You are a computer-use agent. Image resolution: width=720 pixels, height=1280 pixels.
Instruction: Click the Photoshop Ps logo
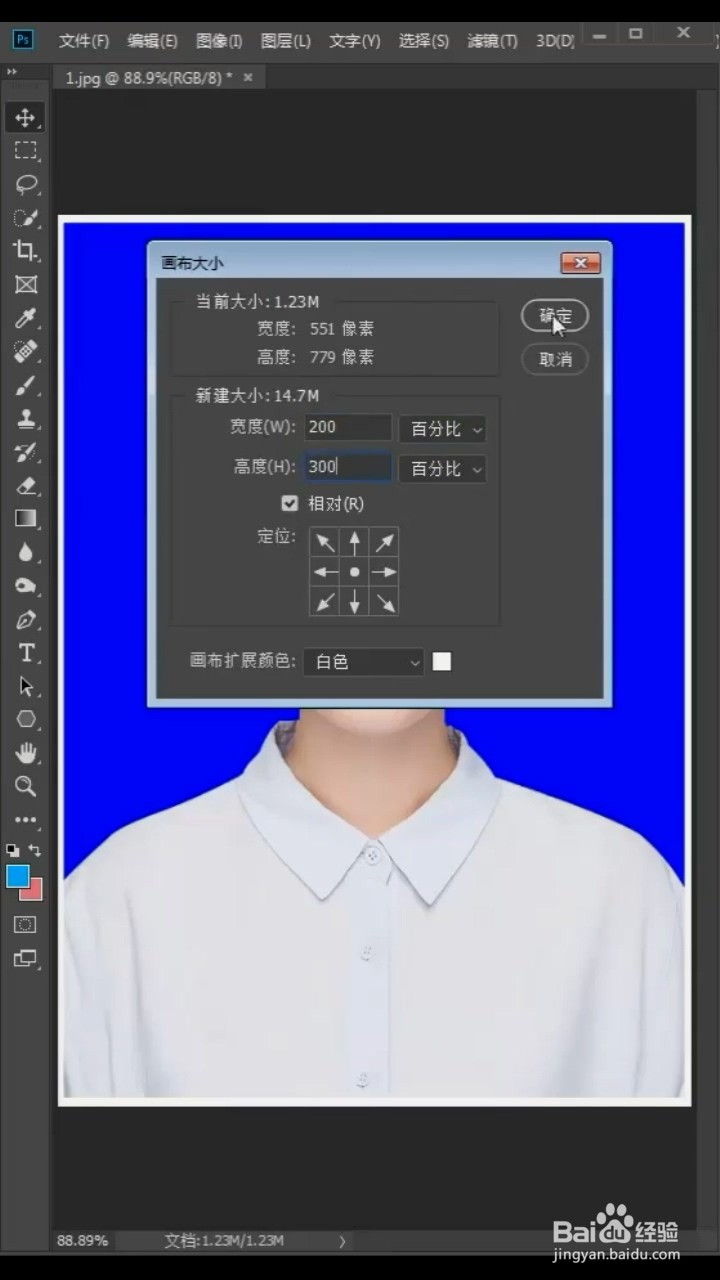23,40
